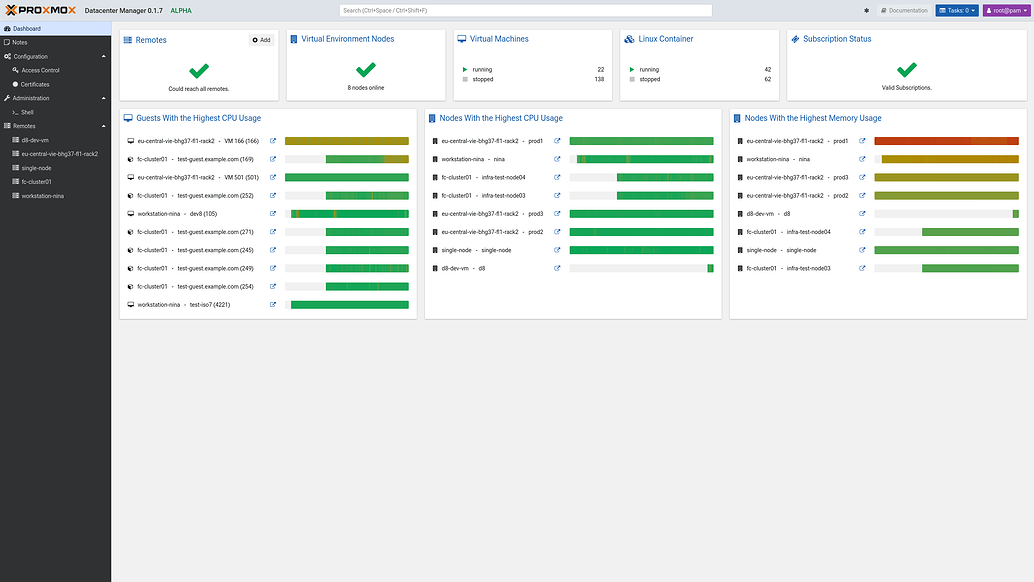Open external link for VM 166 guest
Image resolution: width=1034 pixels, height=582 pixels.
click(272, 141)
